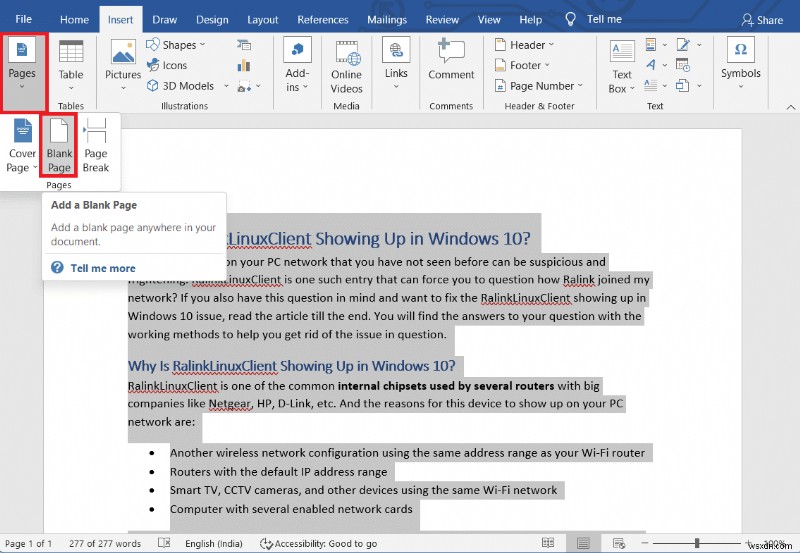The image size is (800, 553).
Task: Switch to the References tab
Action: tap(323, 19)
